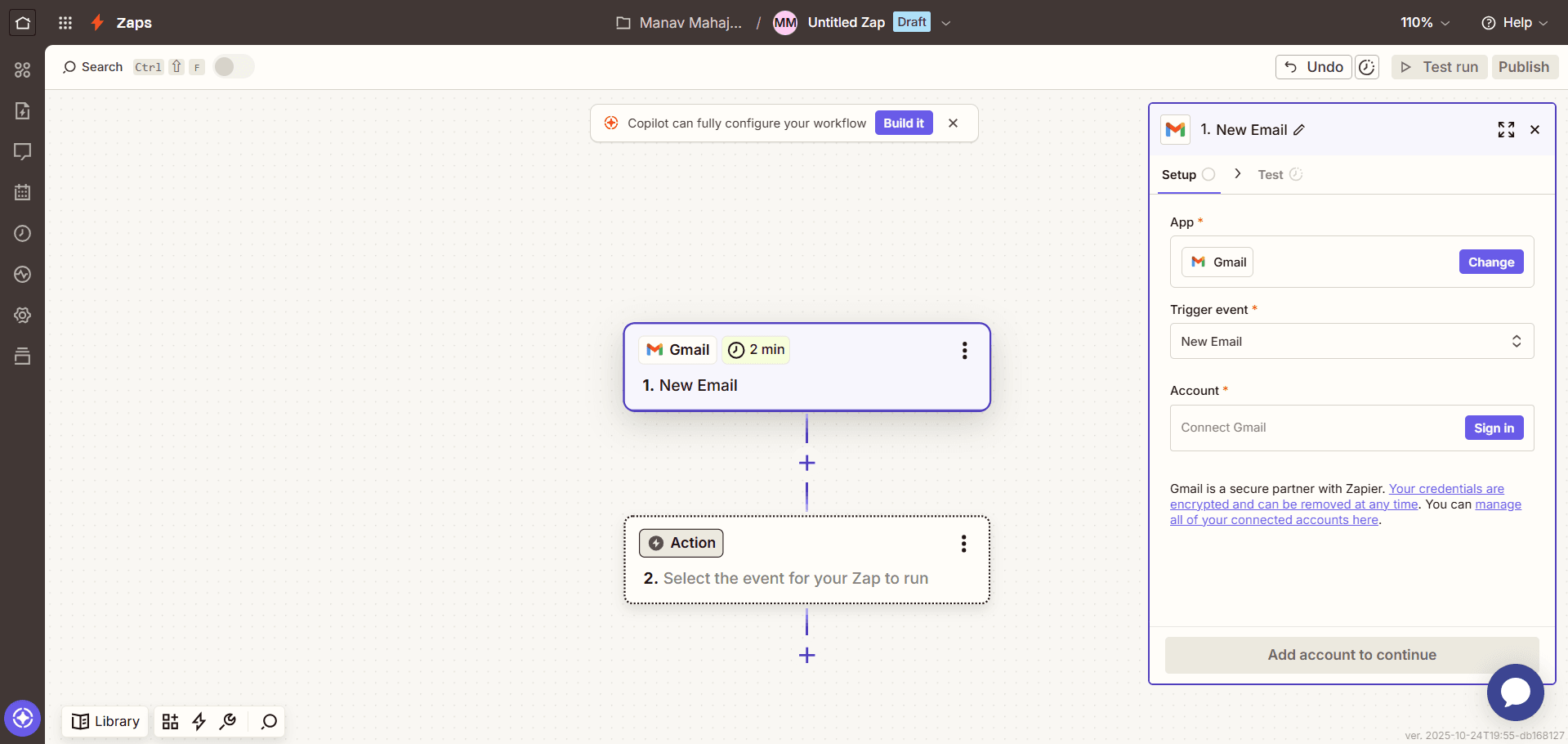
Task: Open the app grid menu icon
Action: point(65,23)
